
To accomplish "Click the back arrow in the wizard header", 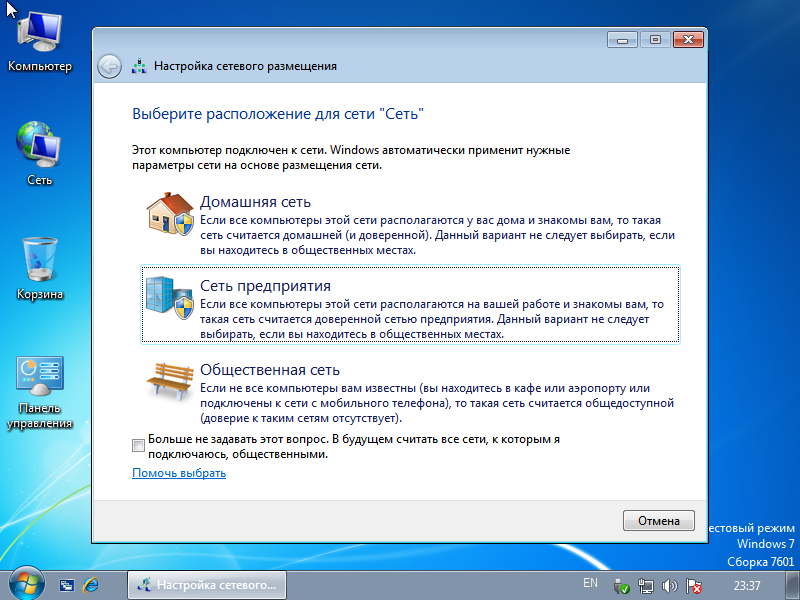I will 109,67.
